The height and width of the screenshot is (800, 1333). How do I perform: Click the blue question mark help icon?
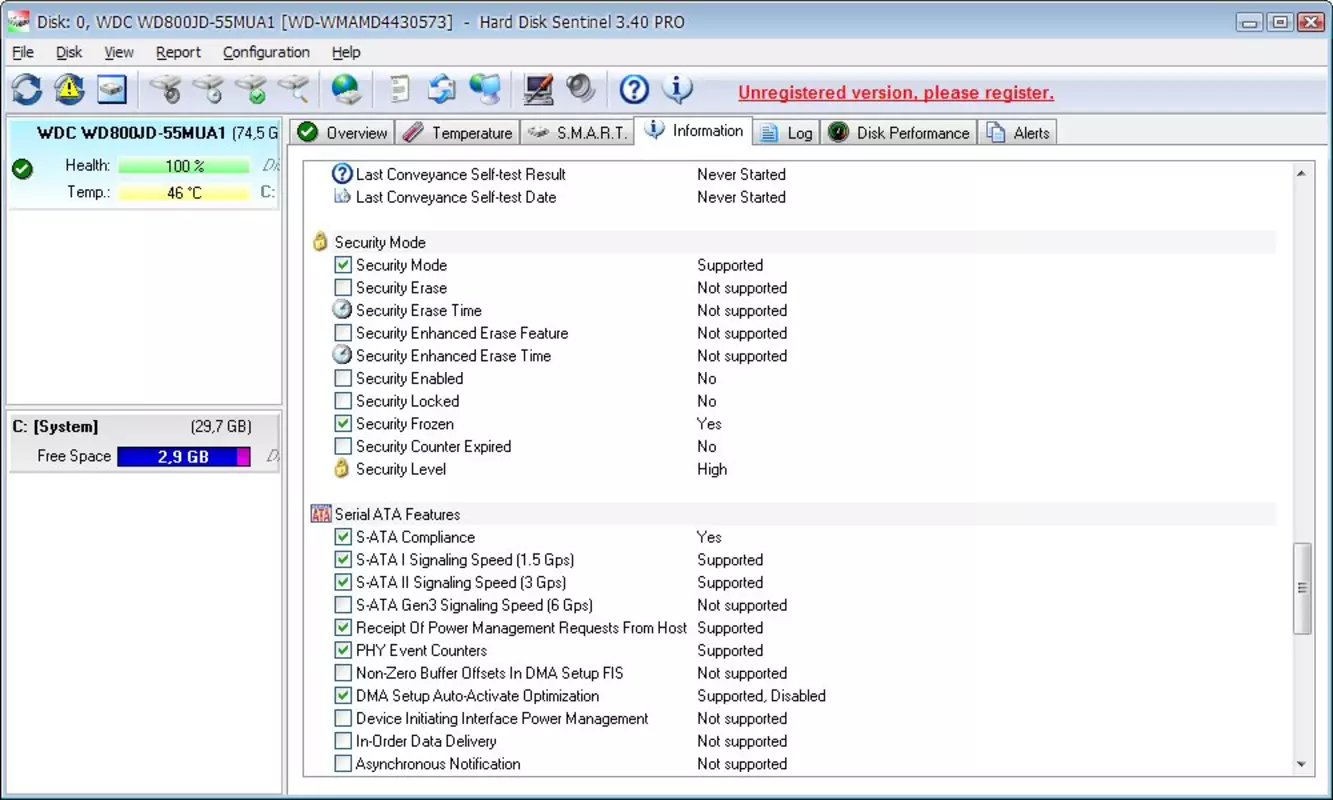click(634, 90)
